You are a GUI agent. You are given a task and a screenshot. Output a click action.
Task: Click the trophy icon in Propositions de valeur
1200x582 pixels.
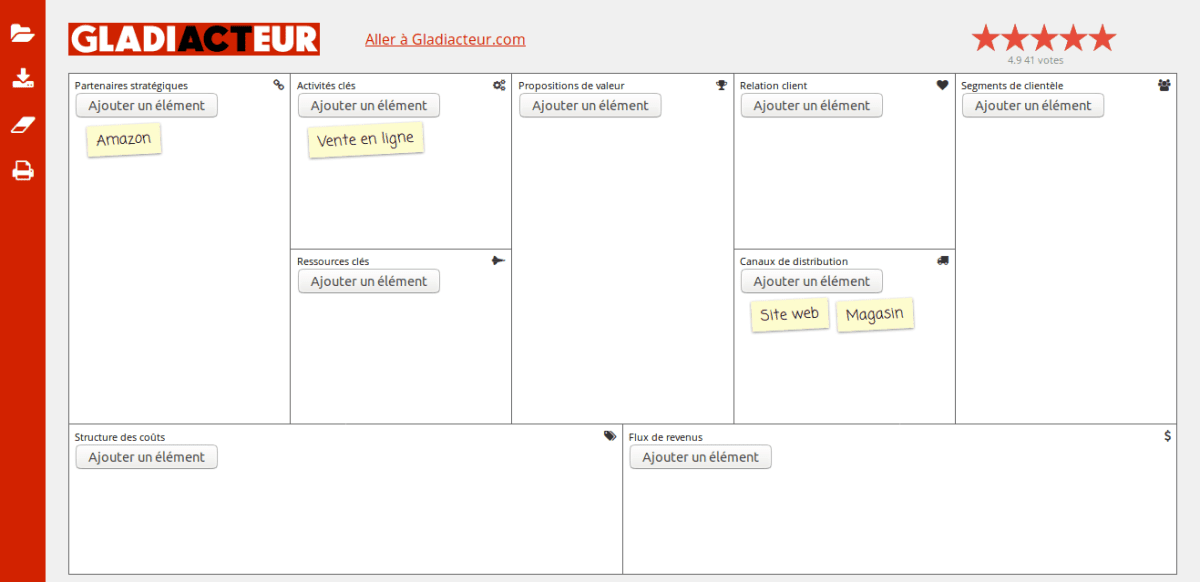coord(721,85)
